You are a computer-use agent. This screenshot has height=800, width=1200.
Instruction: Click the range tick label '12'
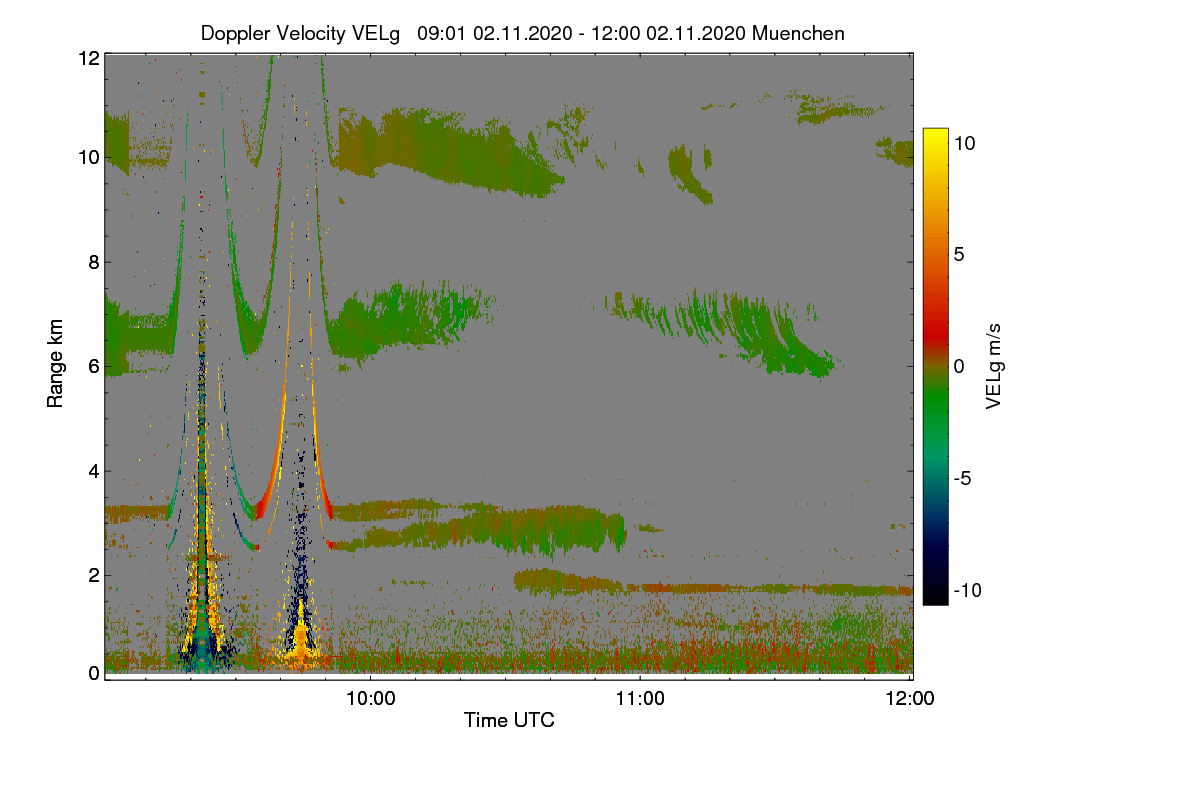pyautogui.click(x=88, y=58)
